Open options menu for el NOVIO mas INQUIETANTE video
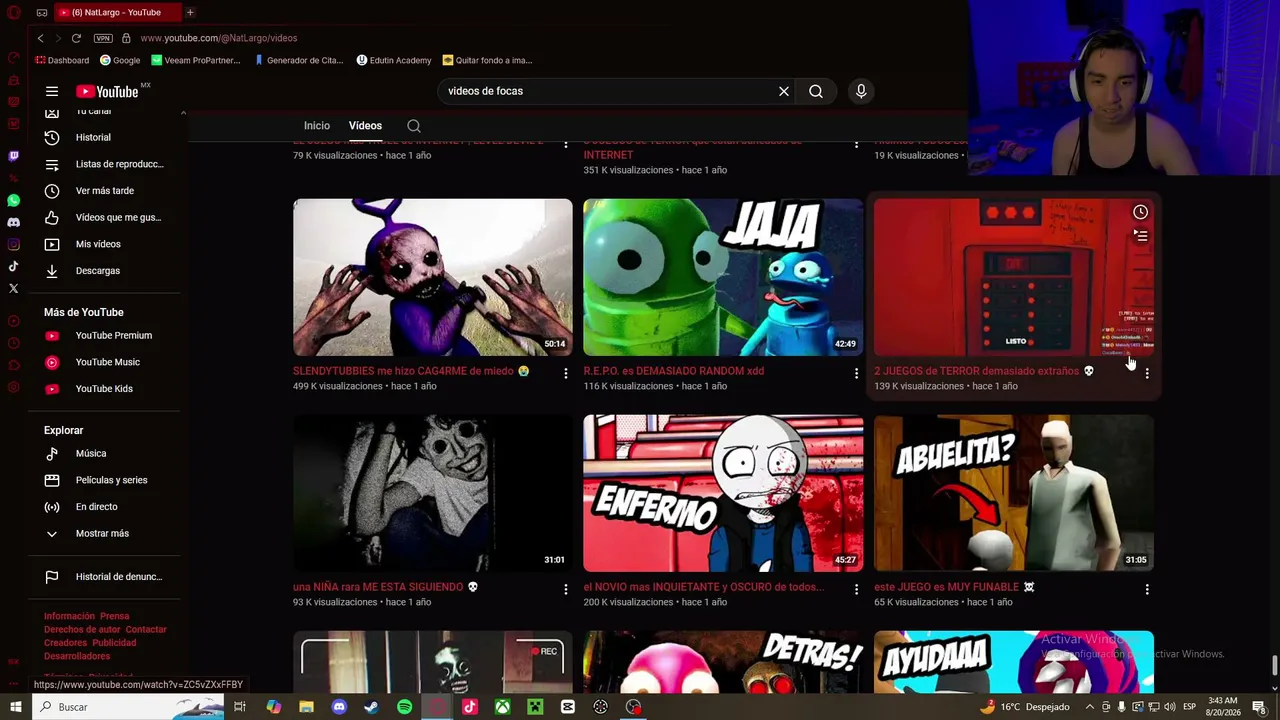 (856, 589)
